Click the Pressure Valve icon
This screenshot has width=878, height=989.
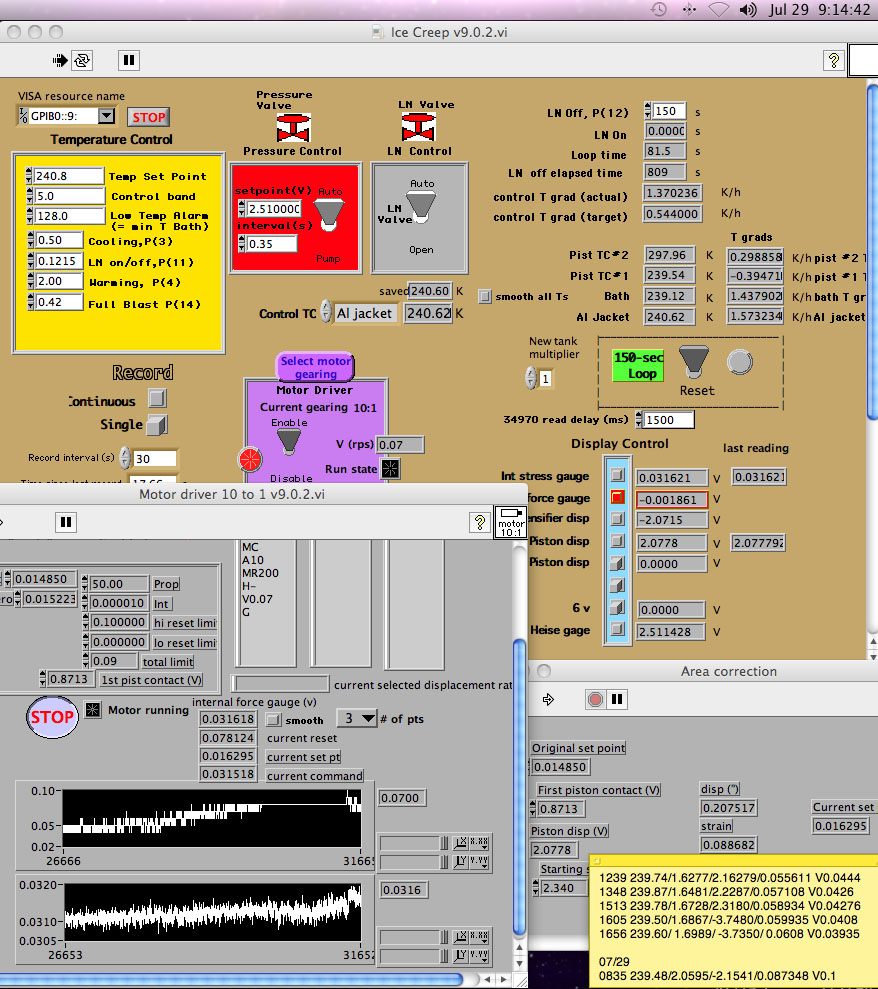point(292,129)
